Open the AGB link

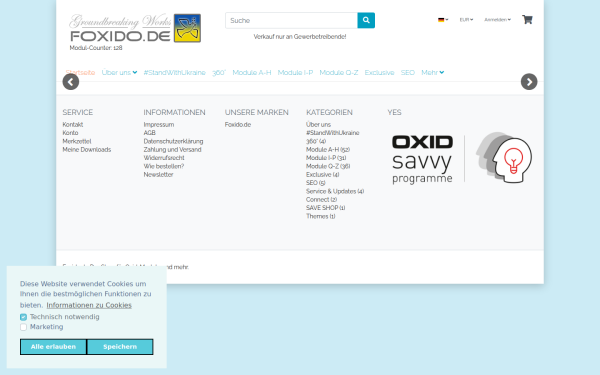click(x=150, y=133)
